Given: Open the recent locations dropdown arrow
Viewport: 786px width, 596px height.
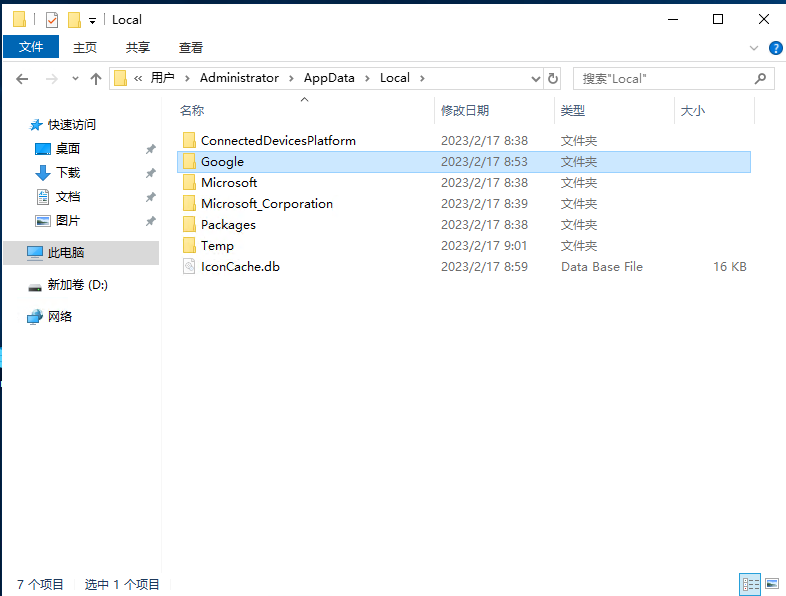Looking at the screenshot, I should [x=75, y=78].
